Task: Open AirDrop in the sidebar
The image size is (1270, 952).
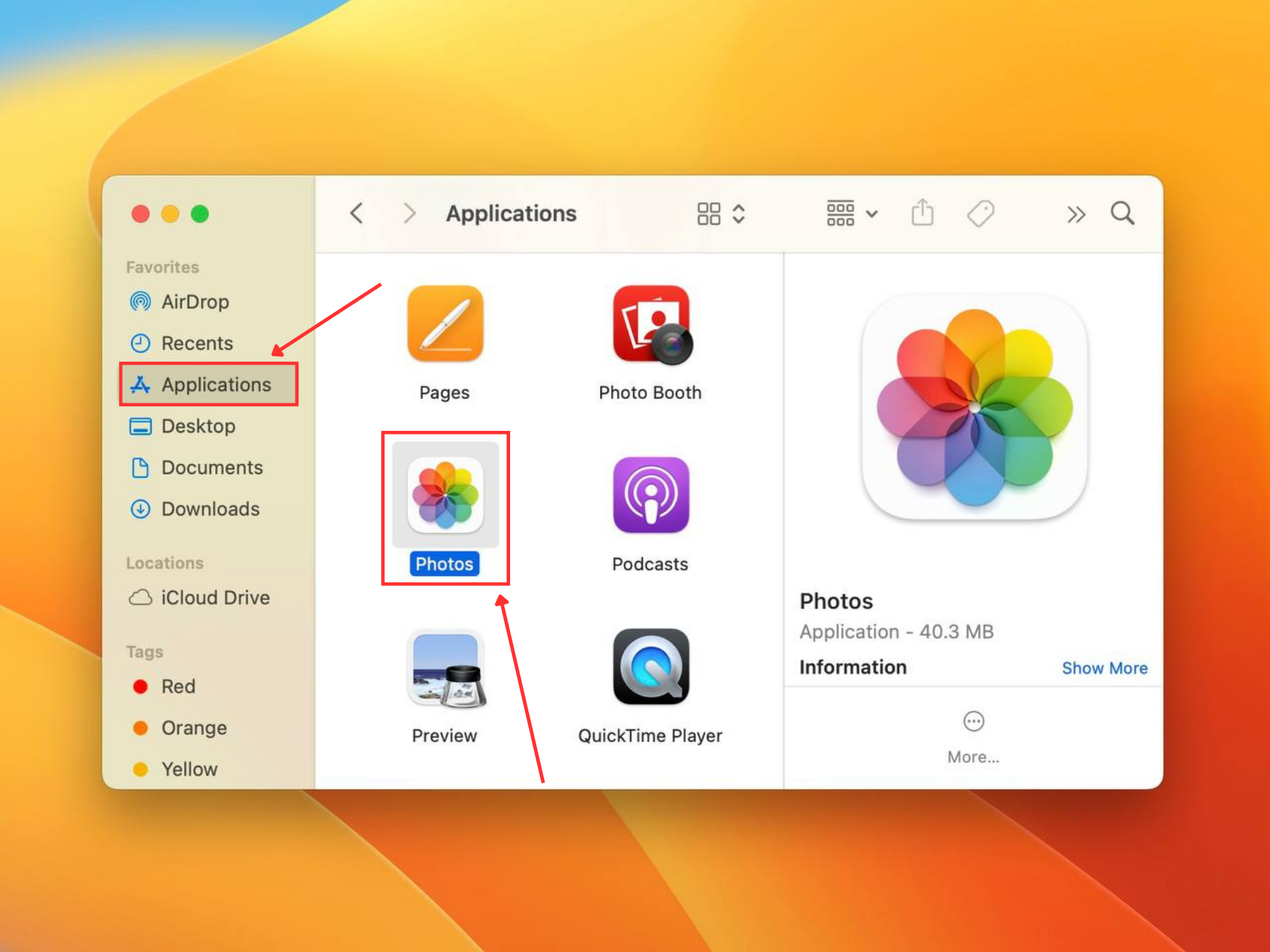Action: 195,302
